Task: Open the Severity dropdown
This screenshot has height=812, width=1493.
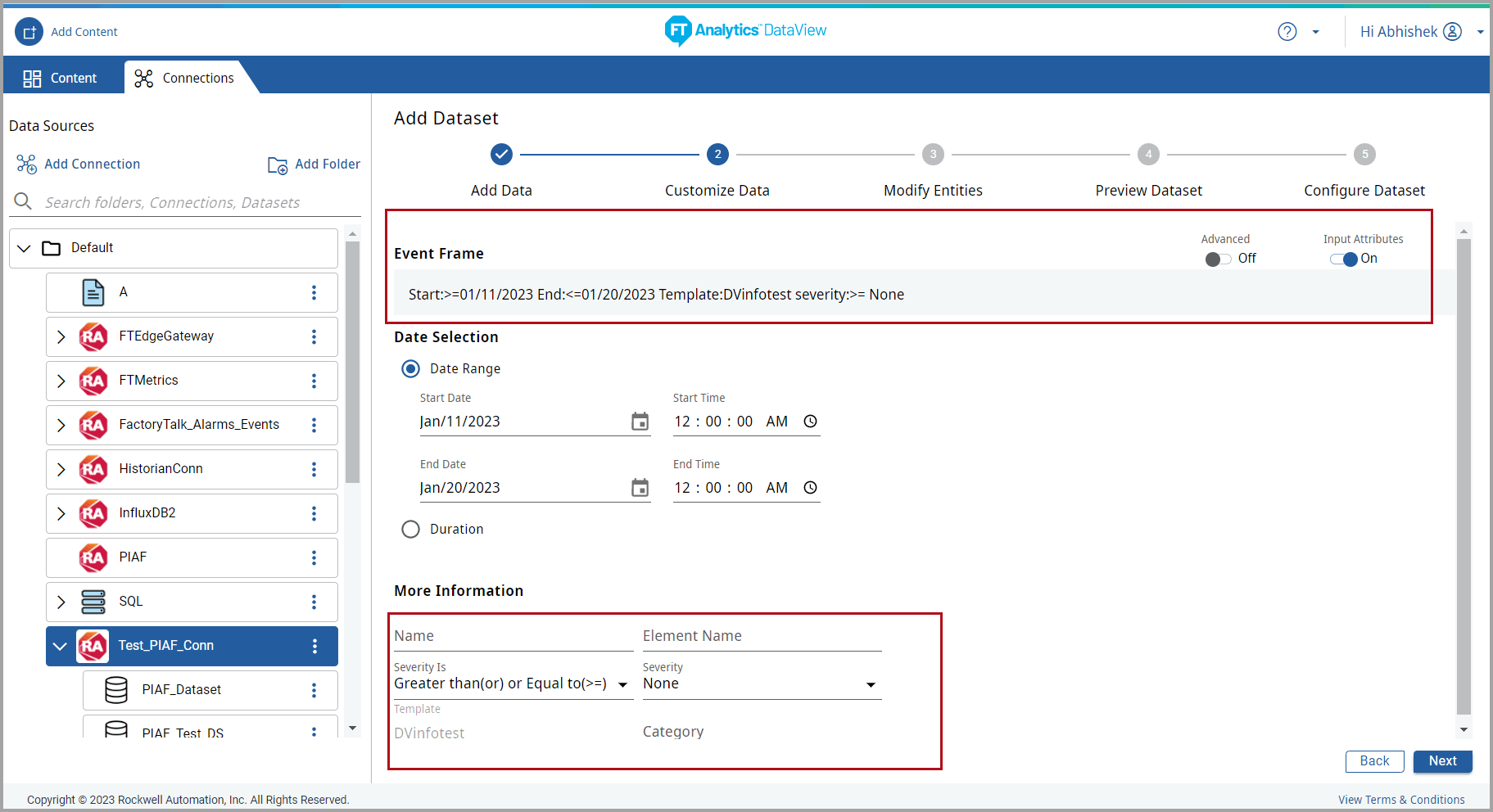Action: (x=762, y=683)
